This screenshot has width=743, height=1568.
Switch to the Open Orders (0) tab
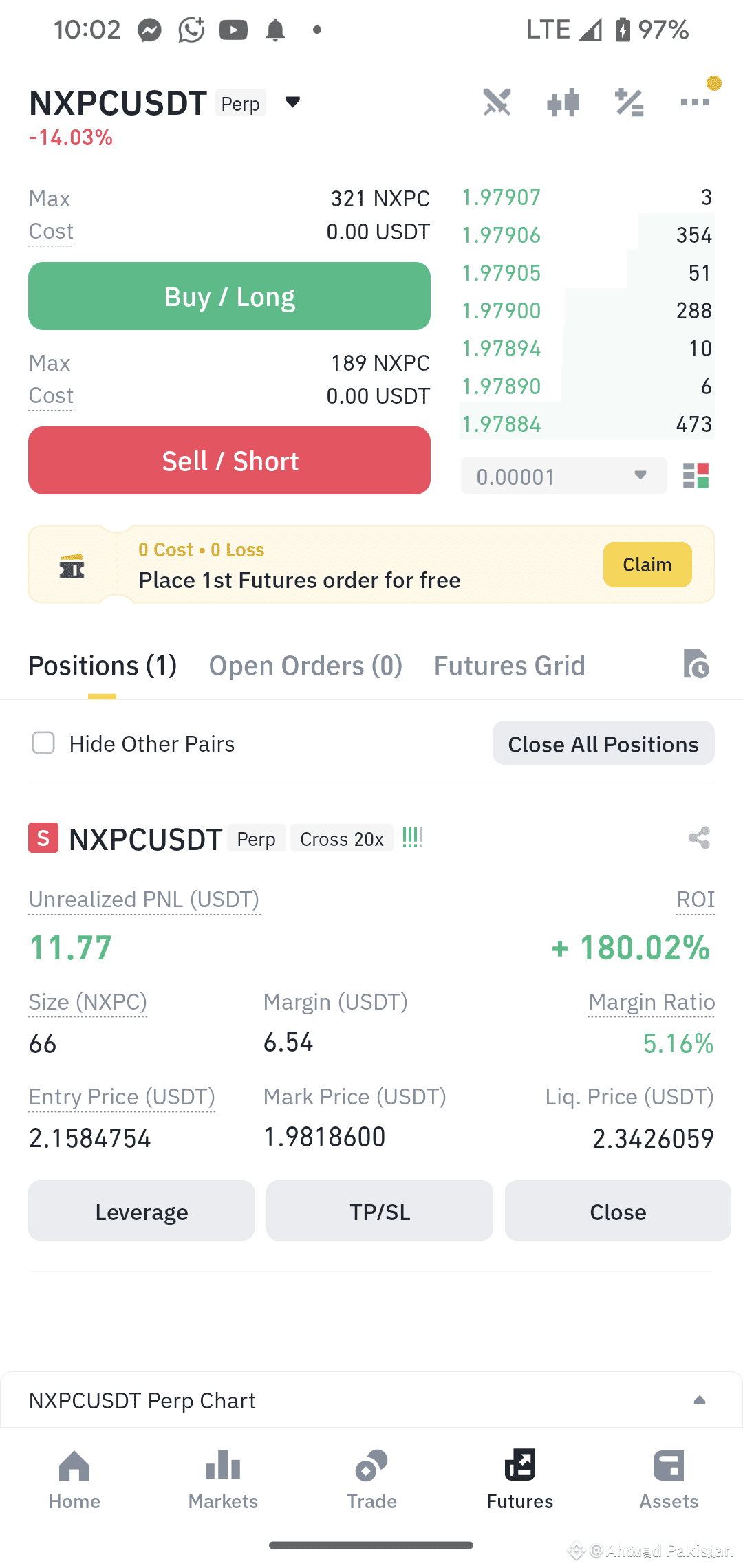(x=305, y=666)
